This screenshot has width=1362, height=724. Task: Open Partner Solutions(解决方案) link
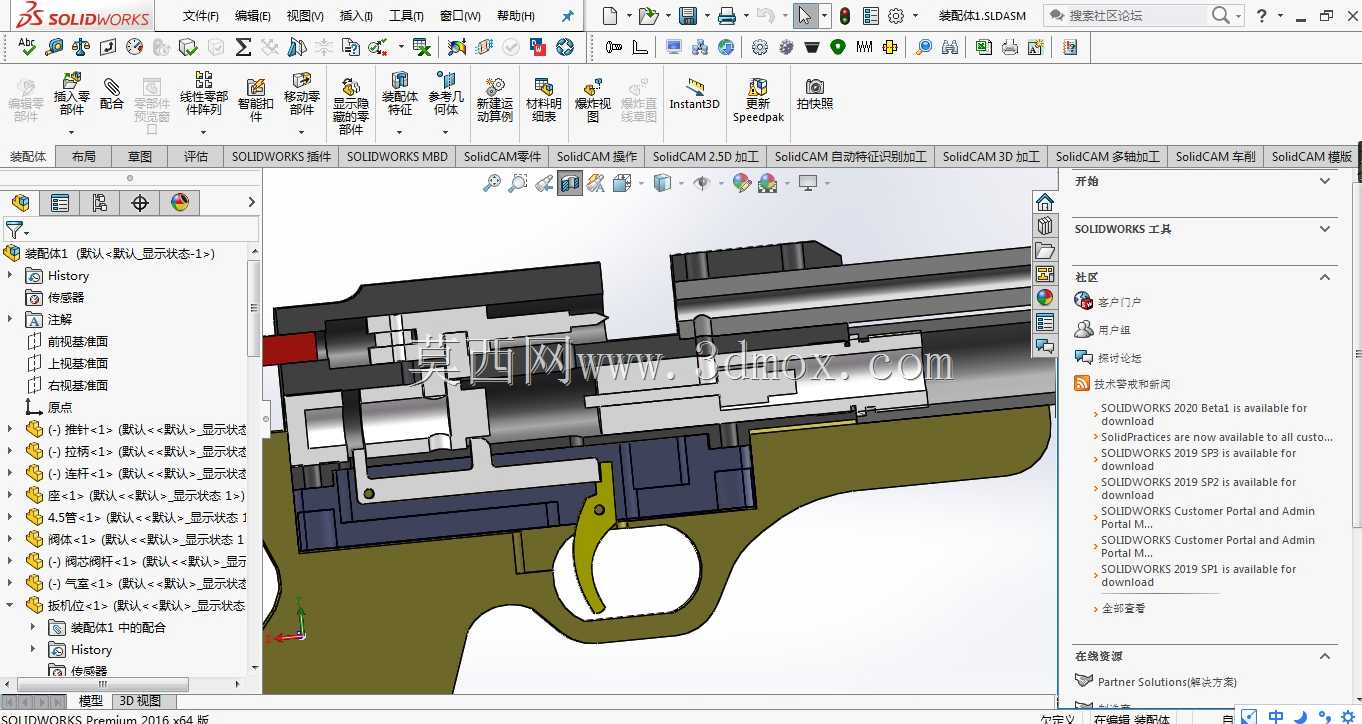pos(1167,682)
